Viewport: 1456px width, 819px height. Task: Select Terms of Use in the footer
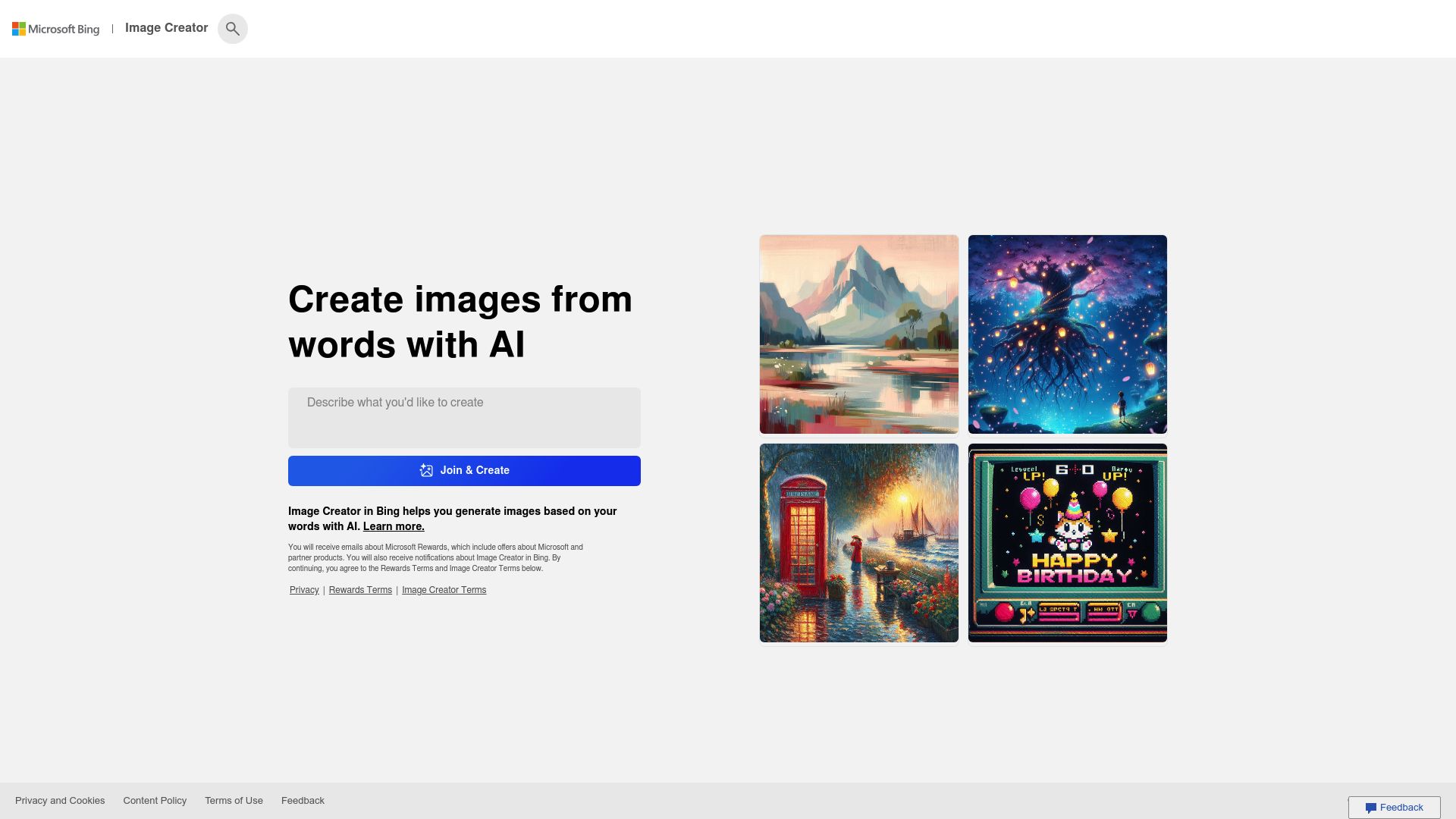[x=234, y=800]
